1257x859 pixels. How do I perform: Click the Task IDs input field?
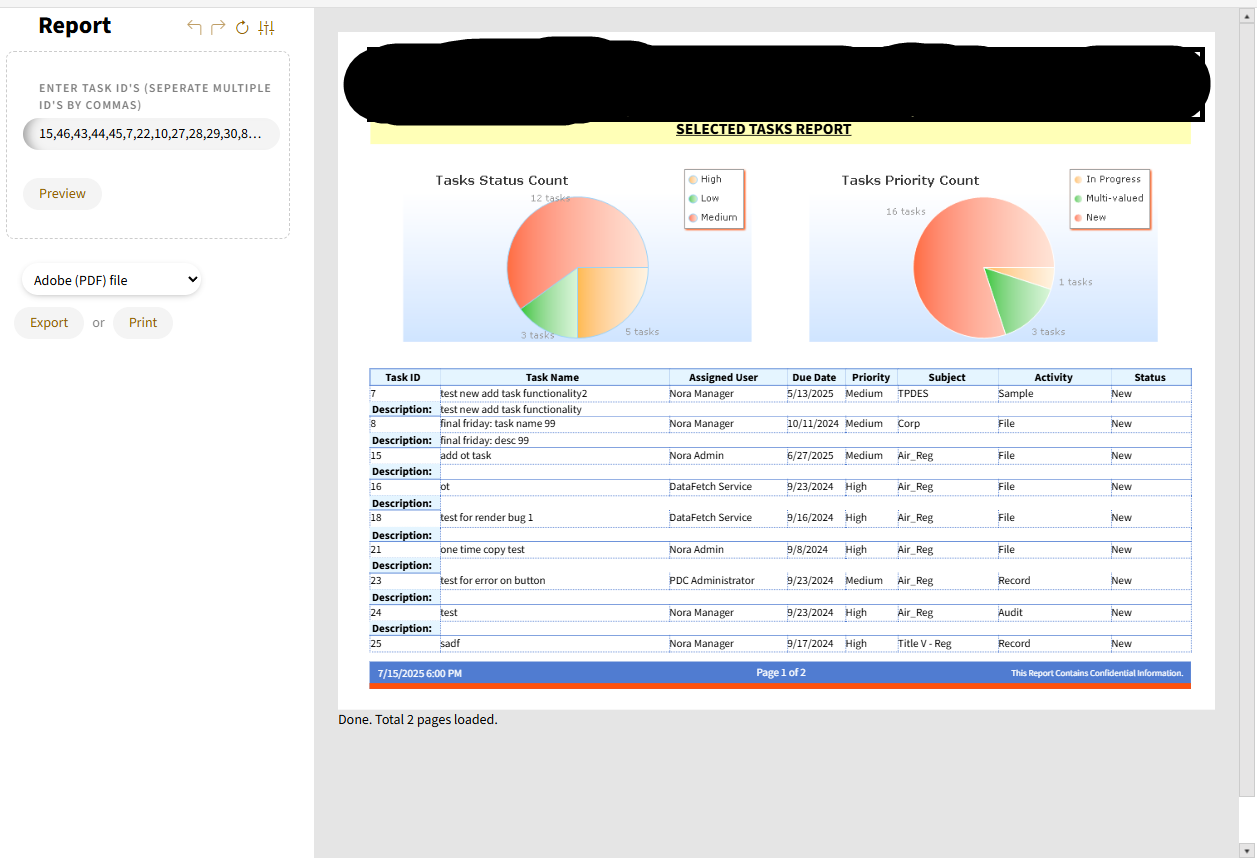[x=150, y=134]
